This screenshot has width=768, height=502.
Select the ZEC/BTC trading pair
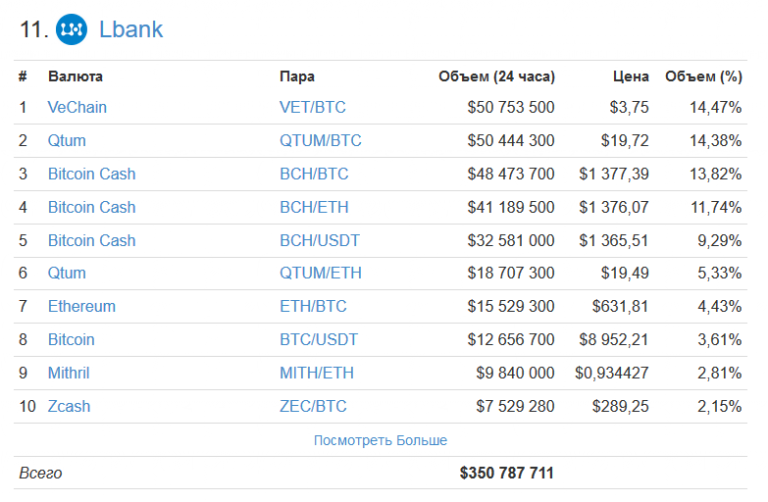313,406
